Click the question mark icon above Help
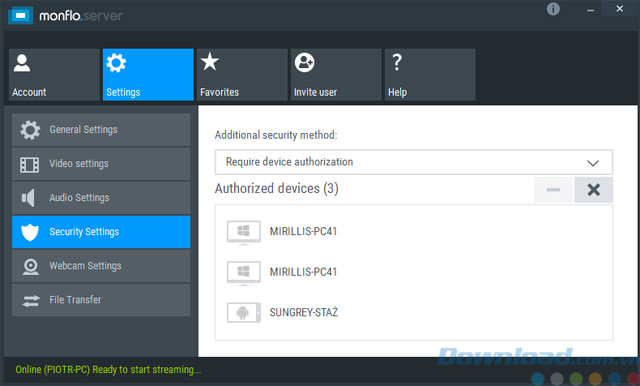 tap(397, 62)
